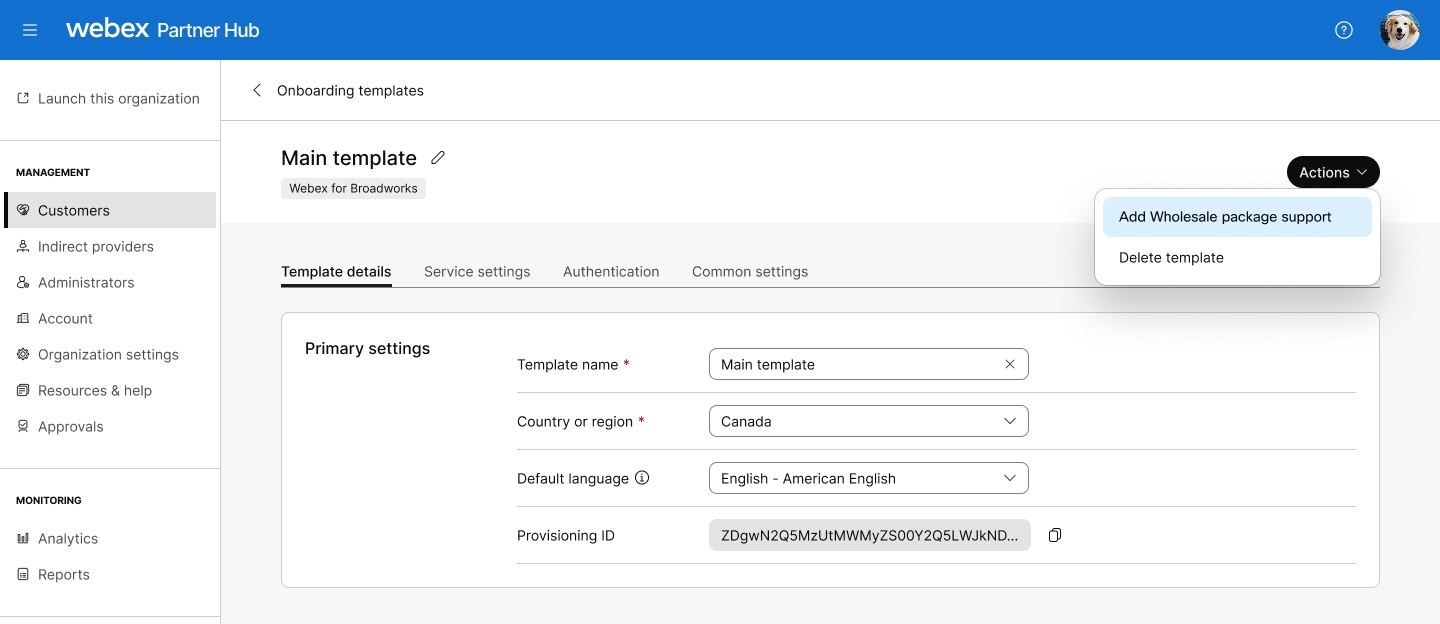Screen dimensions: 1440x624
Task: Copy the Provisioning ID
Action: tap(1054, 535)
